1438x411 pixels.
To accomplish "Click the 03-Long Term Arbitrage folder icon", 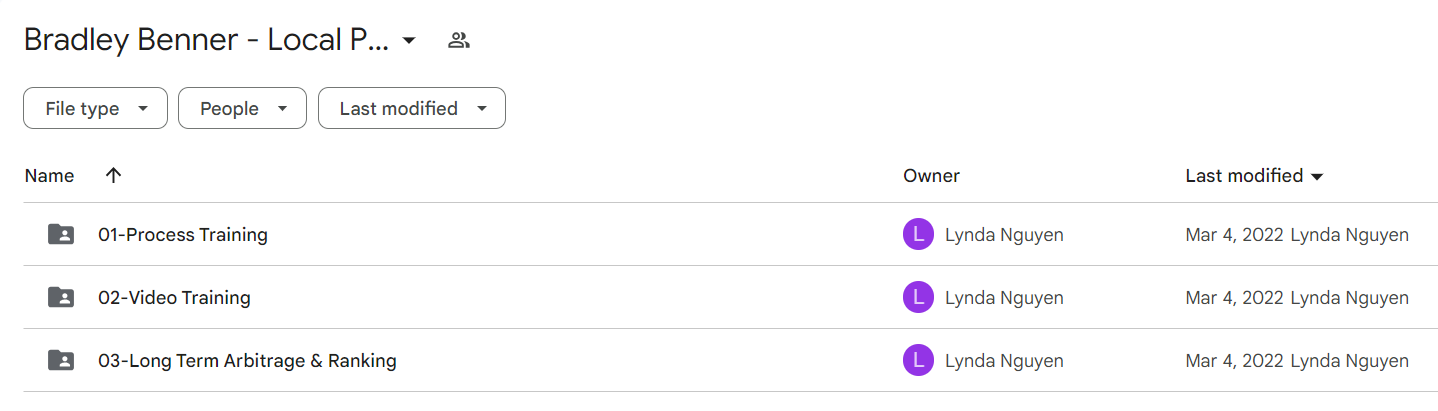I will pyautogui.click(x=61, y=360).
